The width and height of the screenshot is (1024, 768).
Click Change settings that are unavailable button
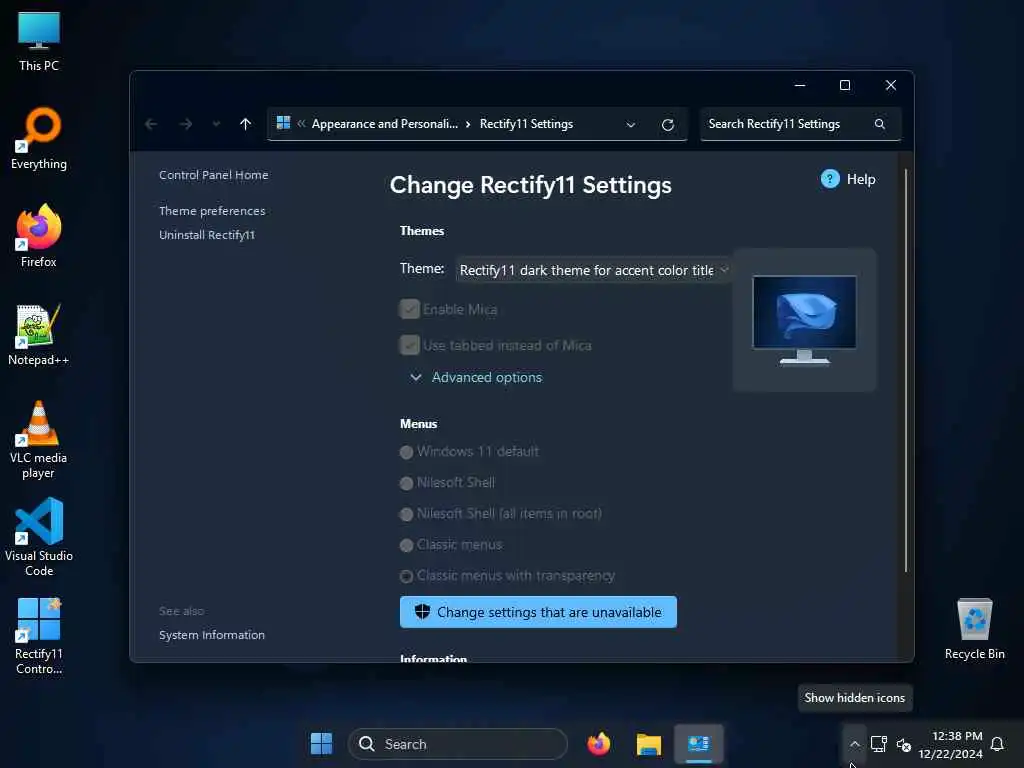tap(538, 612)
